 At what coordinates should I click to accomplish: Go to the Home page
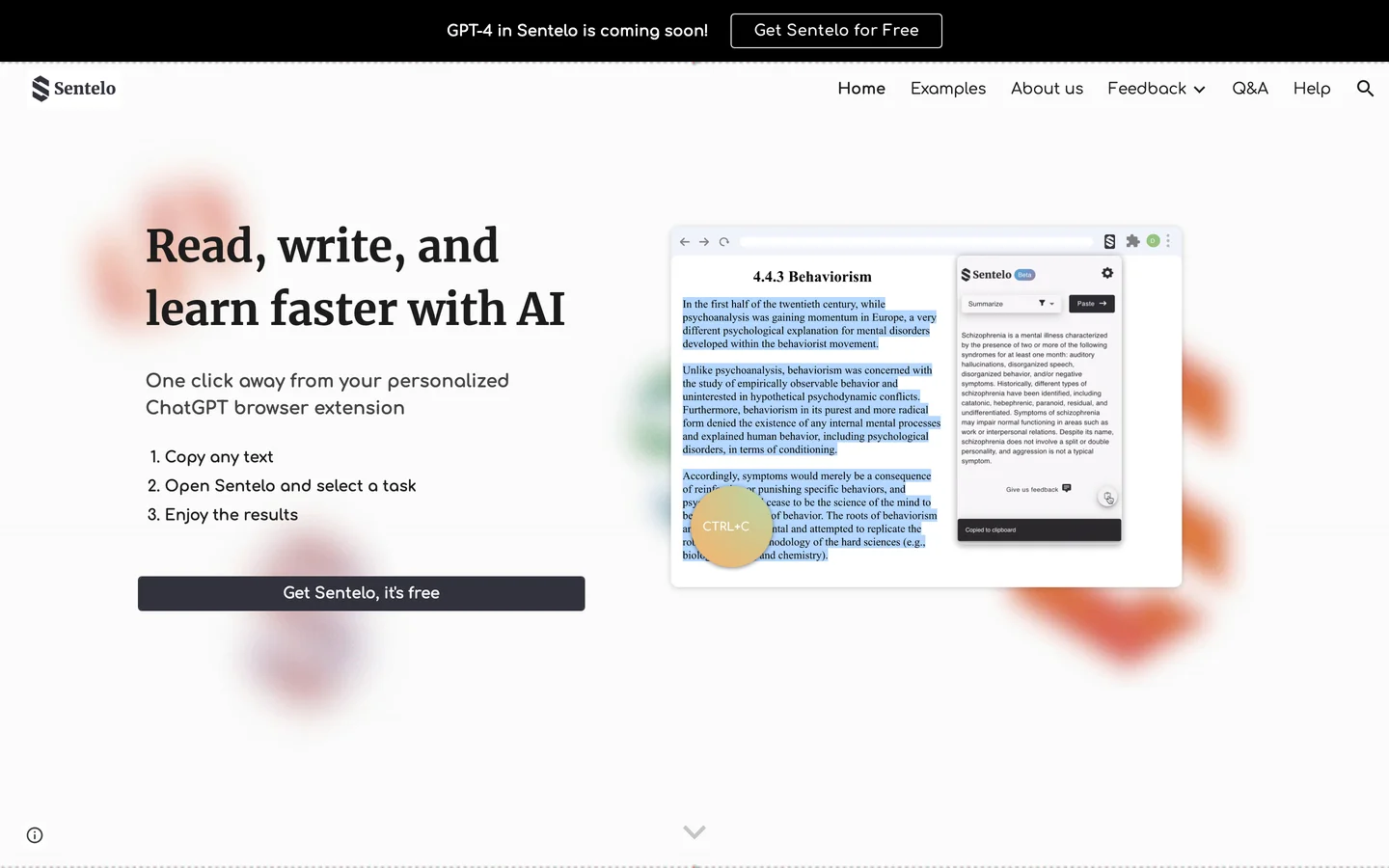861,89
